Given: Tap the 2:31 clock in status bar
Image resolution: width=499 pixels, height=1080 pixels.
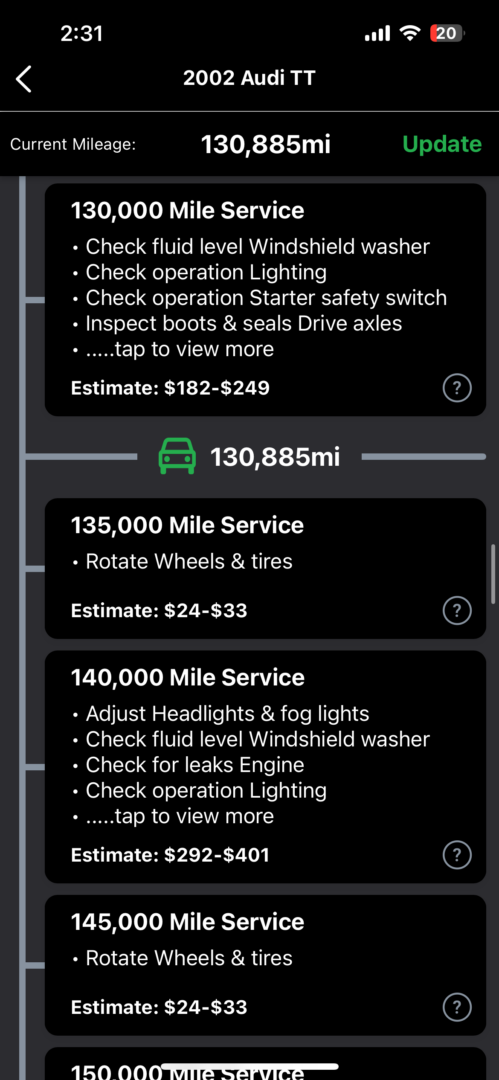Looking at the screenshot, I should pyautogui.click(x=81, y=33).
